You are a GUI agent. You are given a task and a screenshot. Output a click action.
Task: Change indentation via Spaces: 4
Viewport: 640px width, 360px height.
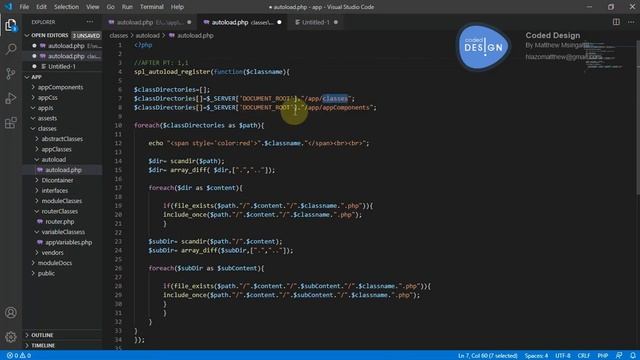[x=536, y=356]
